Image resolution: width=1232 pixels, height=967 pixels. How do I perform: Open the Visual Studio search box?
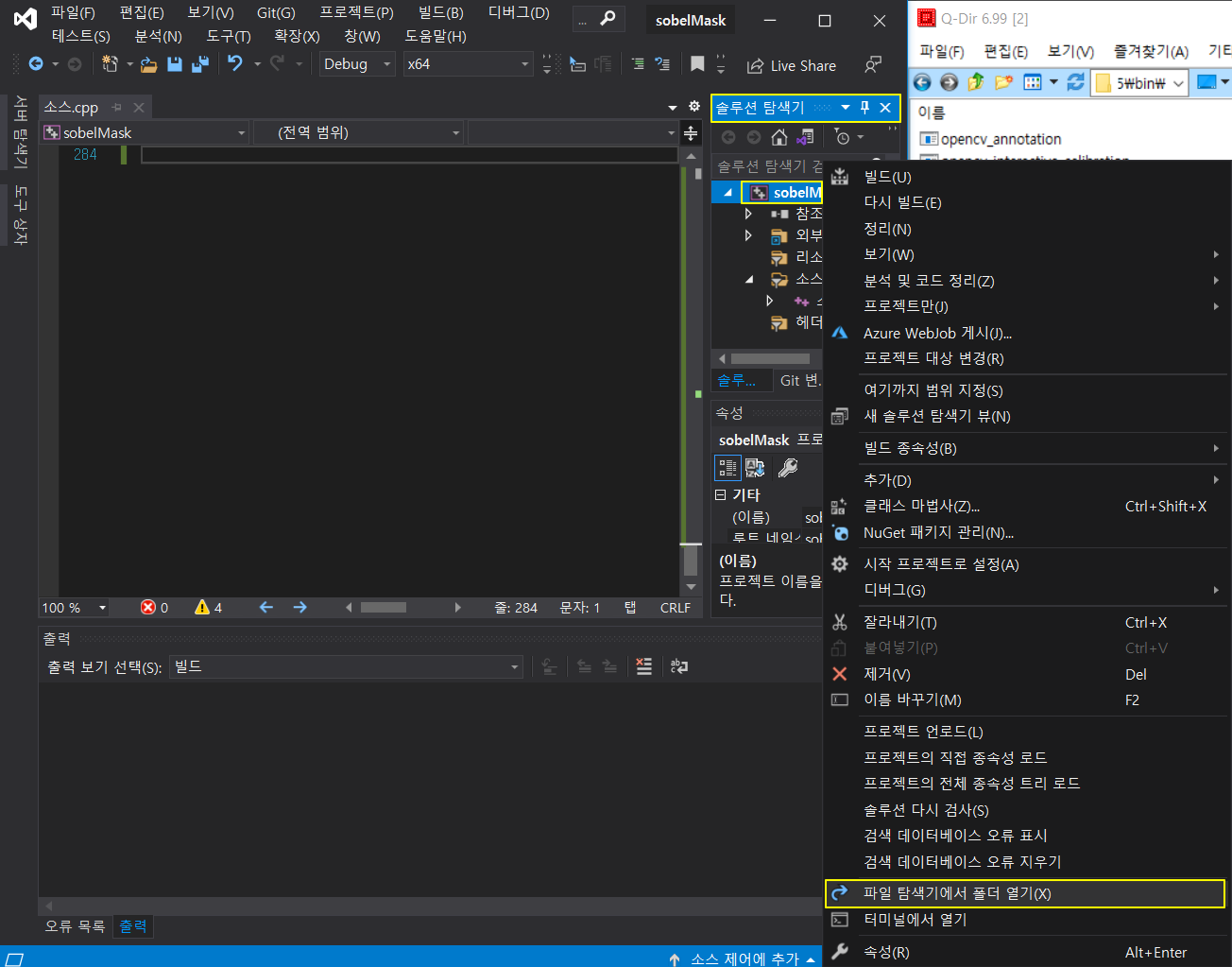[x=599, y=19]
